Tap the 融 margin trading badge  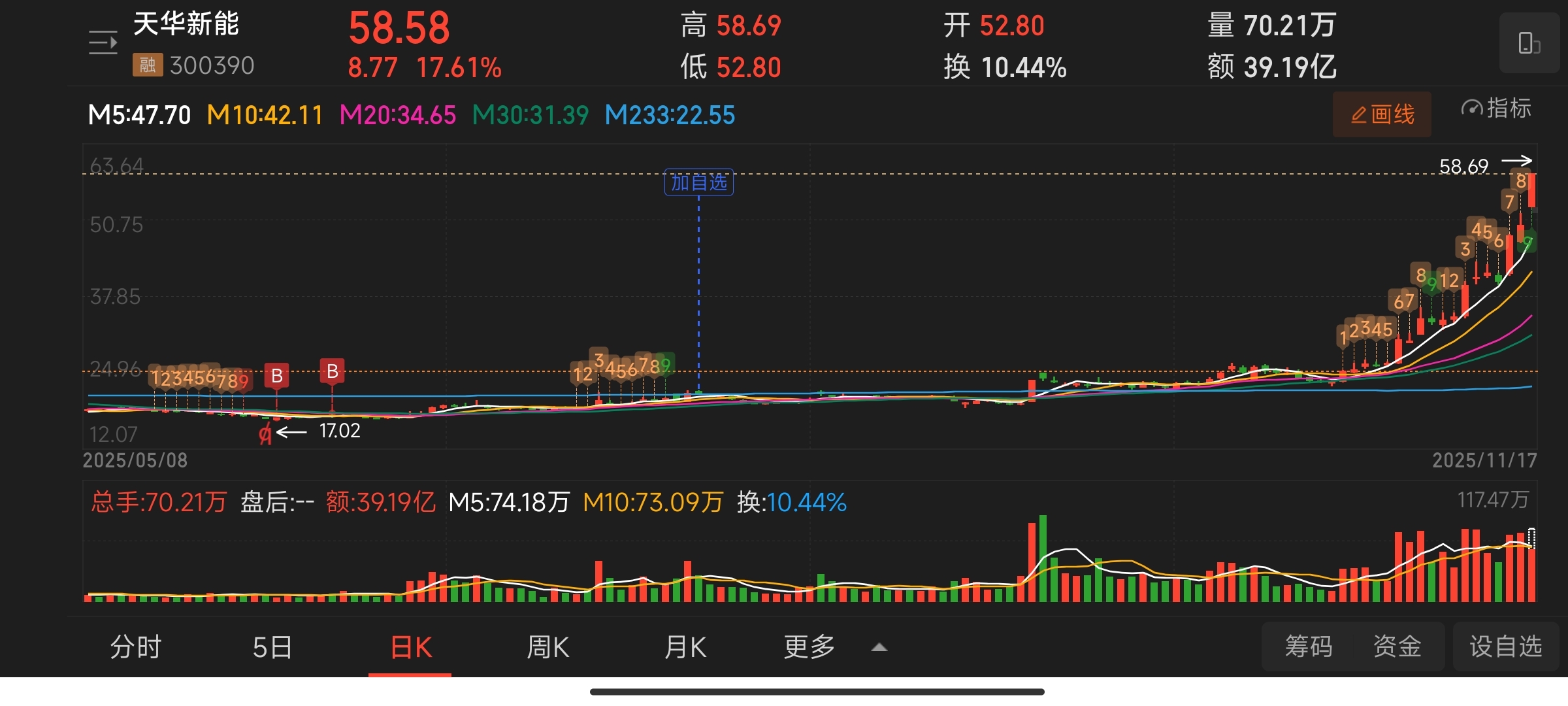147,65
